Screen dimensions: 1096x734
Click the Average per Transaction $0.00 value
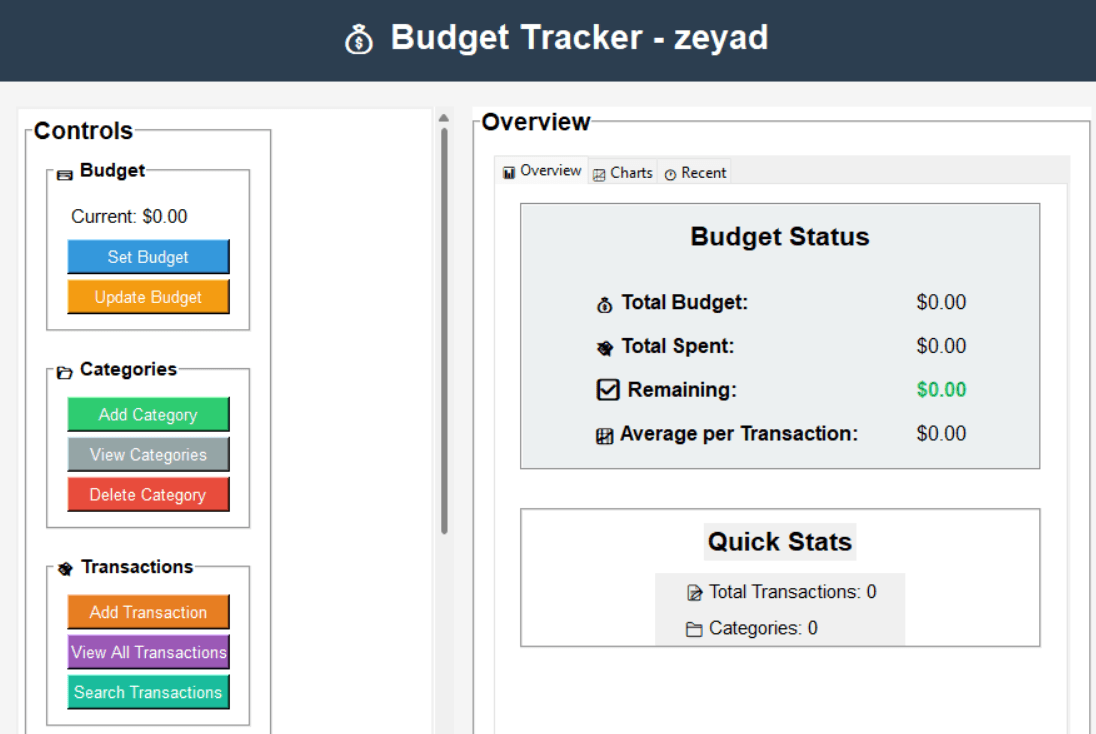pos(942,433)
